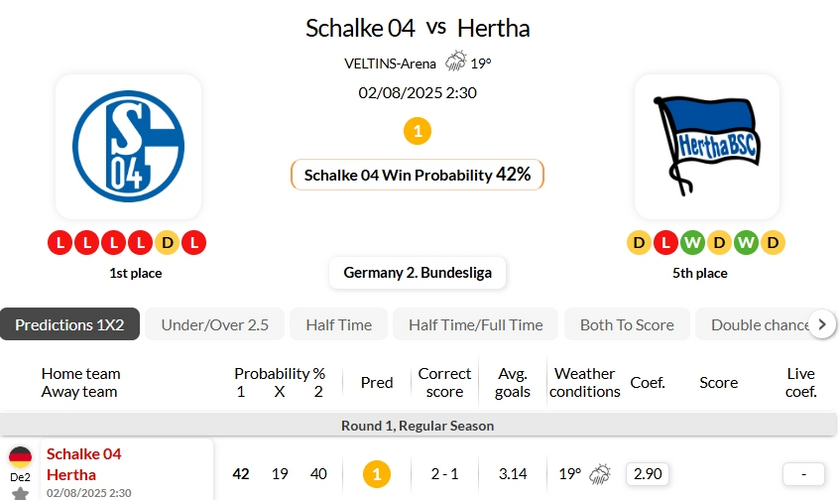Click the Schalke 04 club logo
The width and height of the screenshot is (840, 500).
tap(128, 147)
